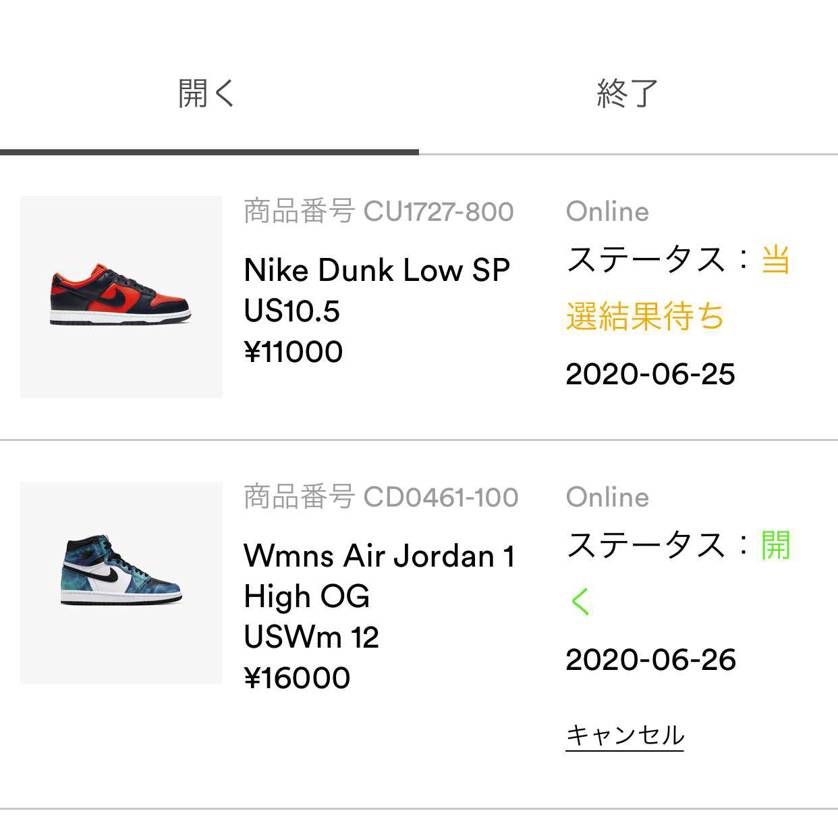Image resolution: width=838 pixels, height=830 pixels.
Task: Click the green 開く status text
Action: (774, 546)
